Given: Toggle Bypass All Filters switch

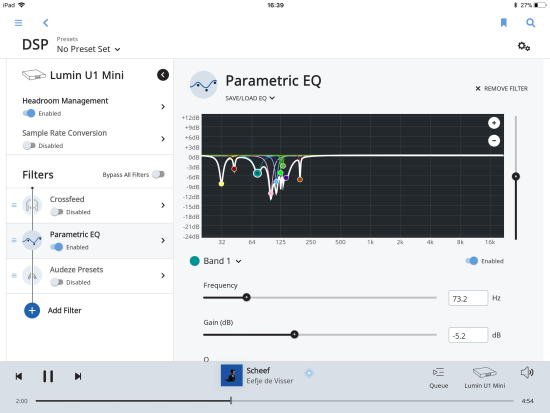Looking at the screenshot, I should click(x=159, y=174).
